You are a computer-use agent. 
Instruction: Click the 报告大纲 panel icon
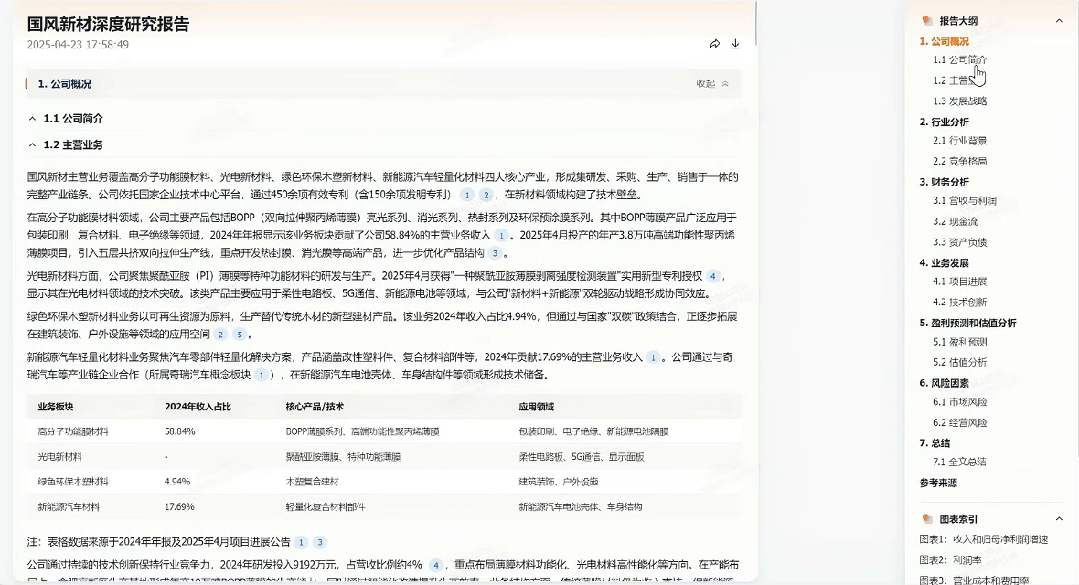[x=929, y=19]
